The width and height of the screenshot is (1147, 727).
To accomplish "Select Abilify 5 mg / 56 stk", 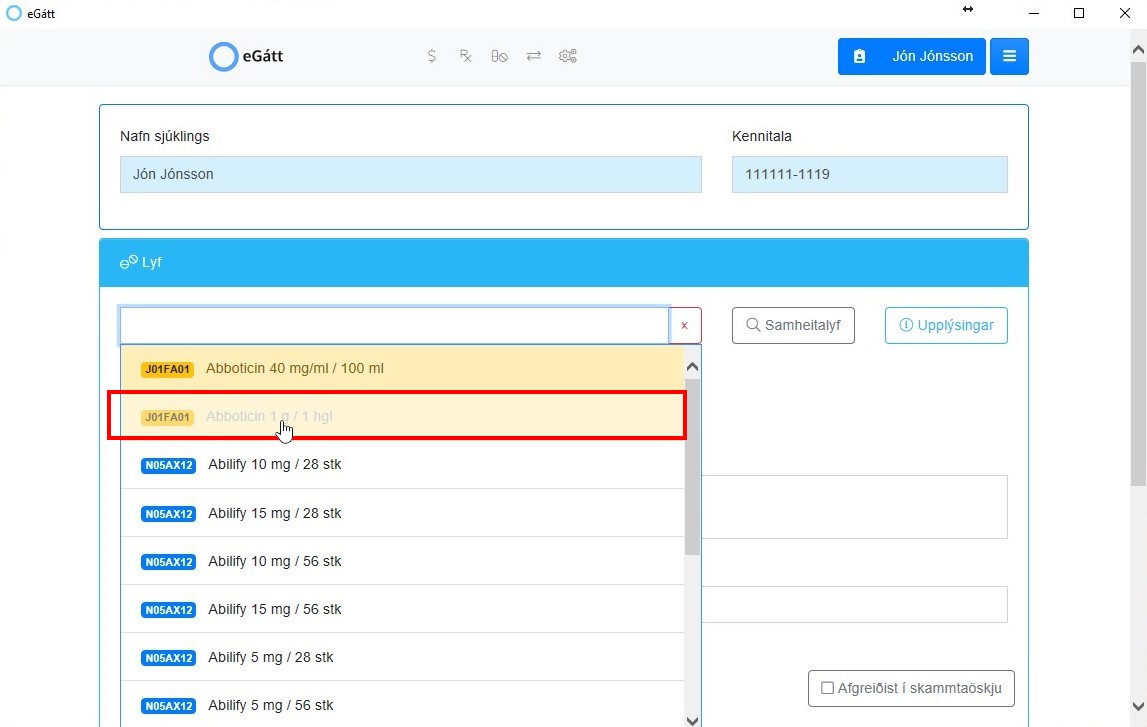I will click(x=402, y=704).
